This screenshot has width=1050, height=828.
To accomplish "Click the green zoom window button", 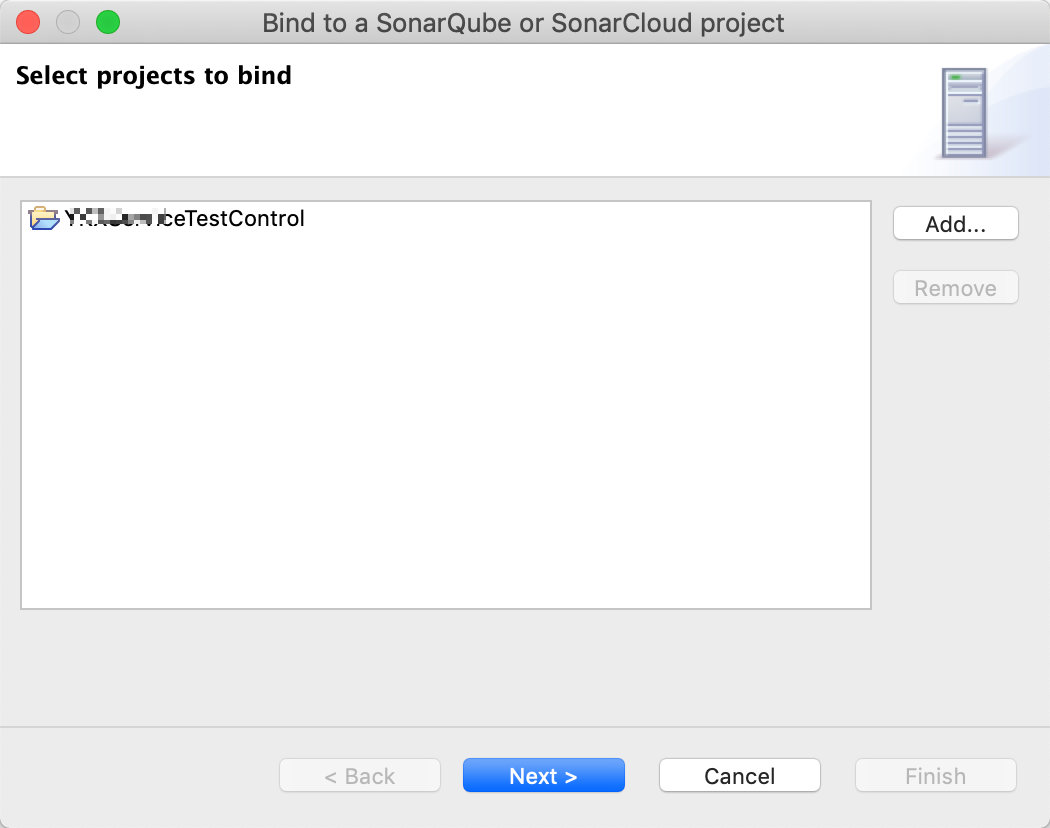I will pyautogui.click(x=107, y=22).
